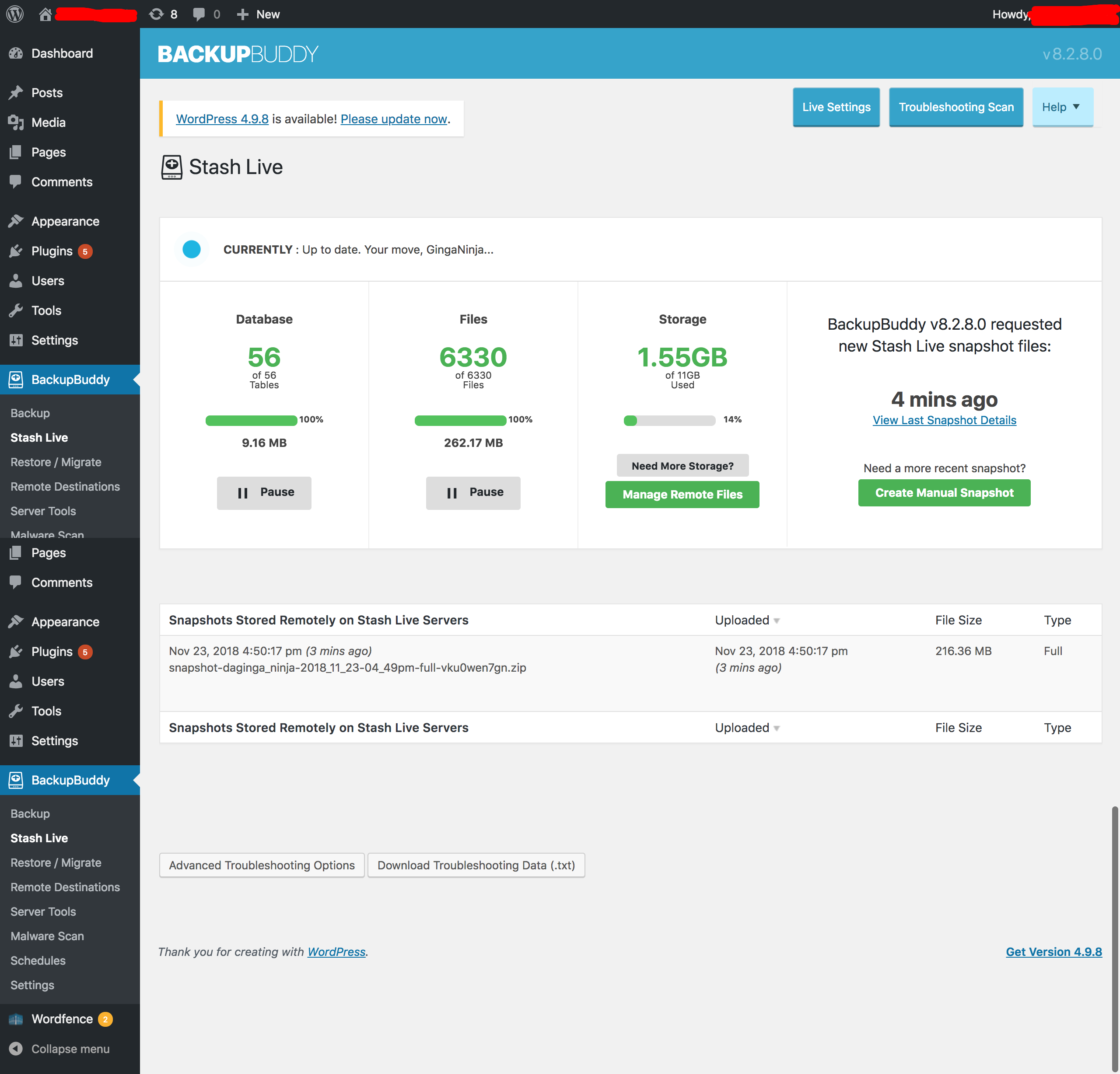The image size is (1120, 1074).
Task: Click the Database 100% progress bar
Action: [252, 420]
